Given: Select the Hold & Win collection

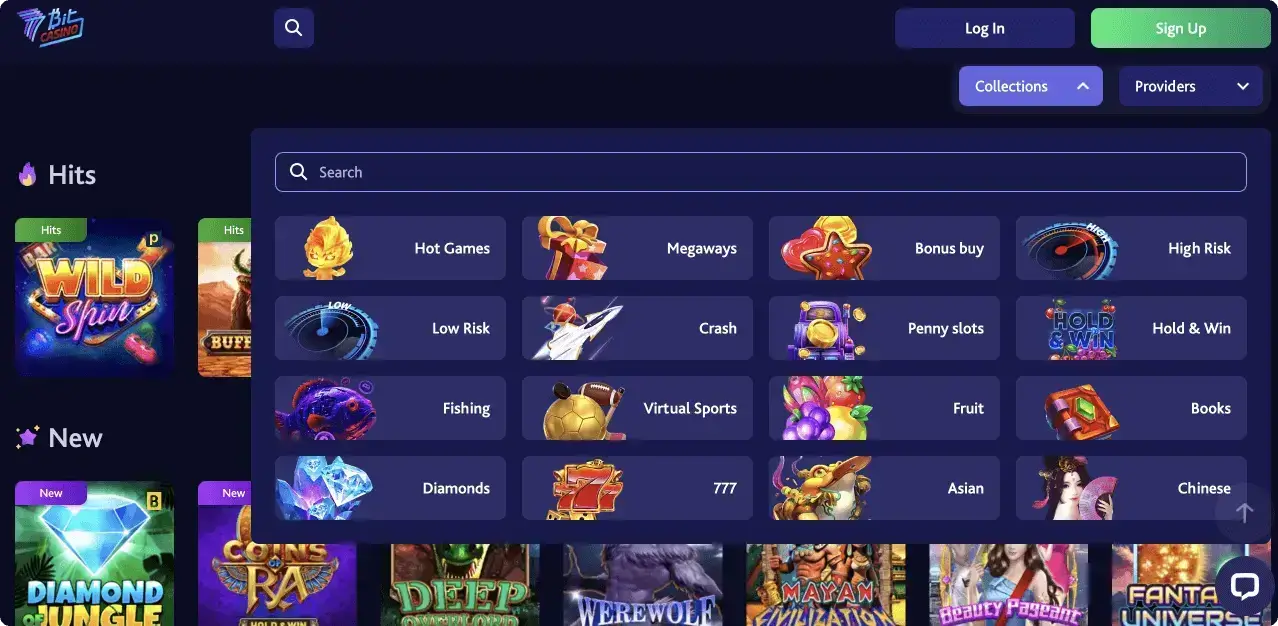Looking at the screenshot, I should tap(1131, 328).
